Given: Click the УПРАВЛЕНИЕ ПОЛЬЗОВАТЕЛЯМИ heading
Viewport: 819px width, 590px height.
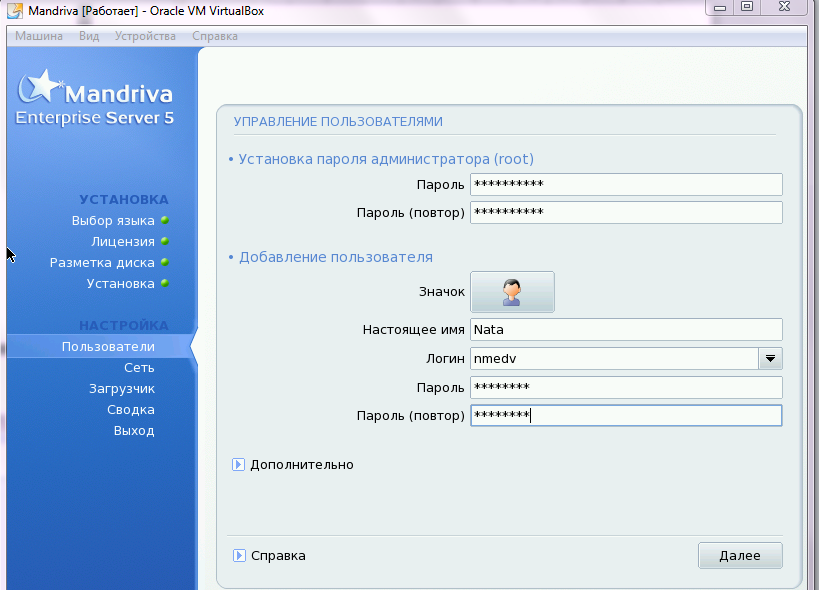Looking at the screenshot, I should pyautogui.click(x=338, y=122).
